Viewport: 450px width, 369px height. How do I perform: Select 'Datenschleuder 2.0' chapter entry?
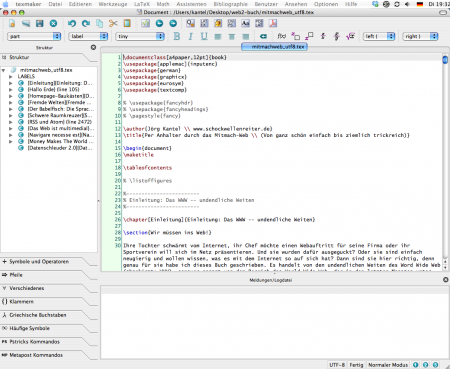click(x=60, y=148)
